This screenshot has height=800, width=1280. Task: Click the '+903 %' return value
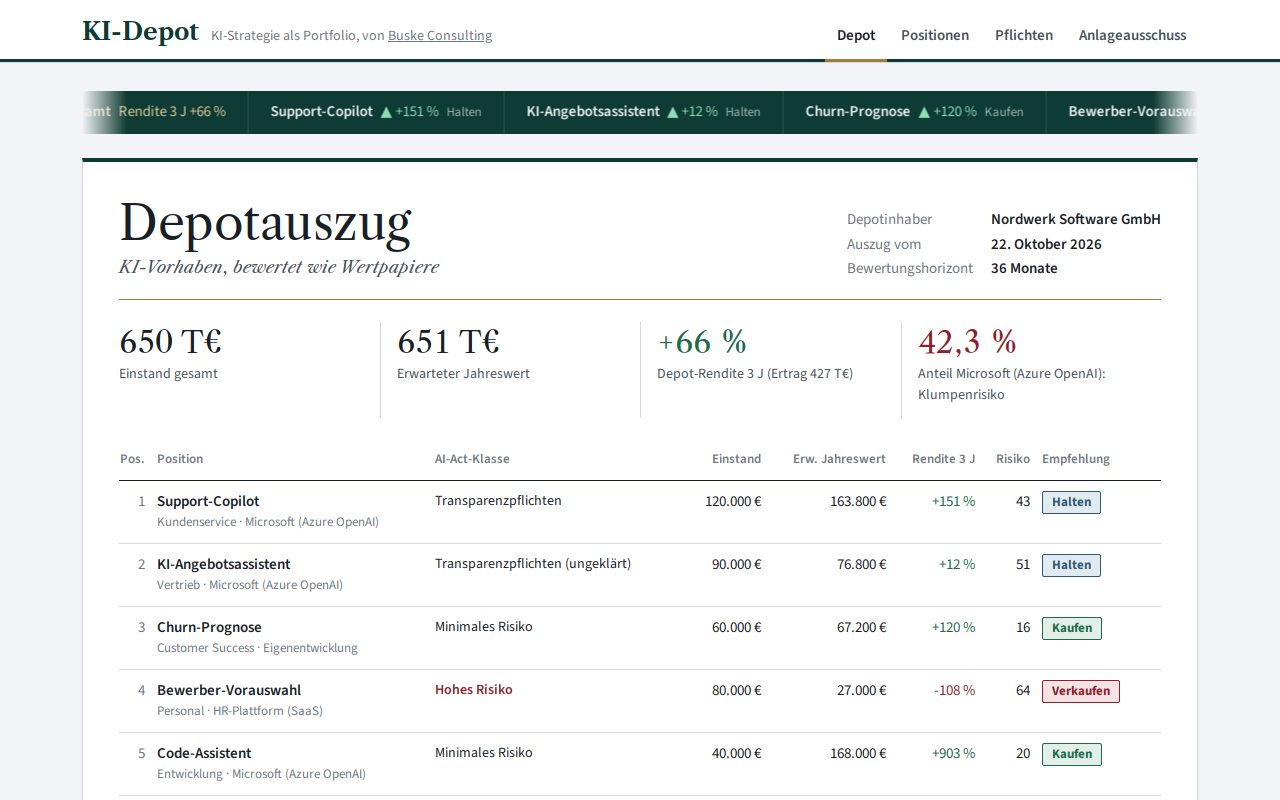pos(953,753)
